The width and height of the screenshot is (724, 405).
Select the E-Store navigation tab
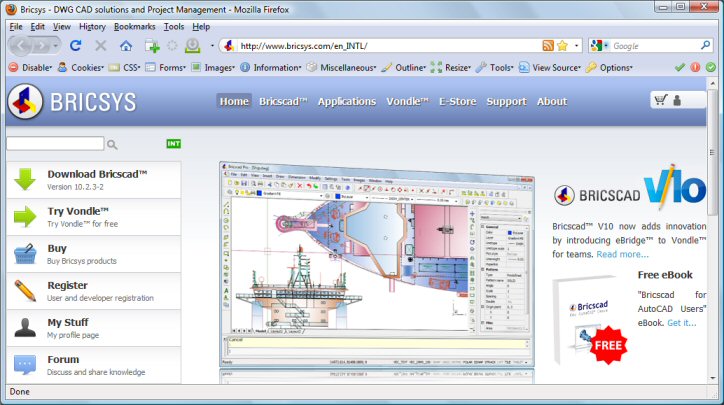[x=458, y=101]
